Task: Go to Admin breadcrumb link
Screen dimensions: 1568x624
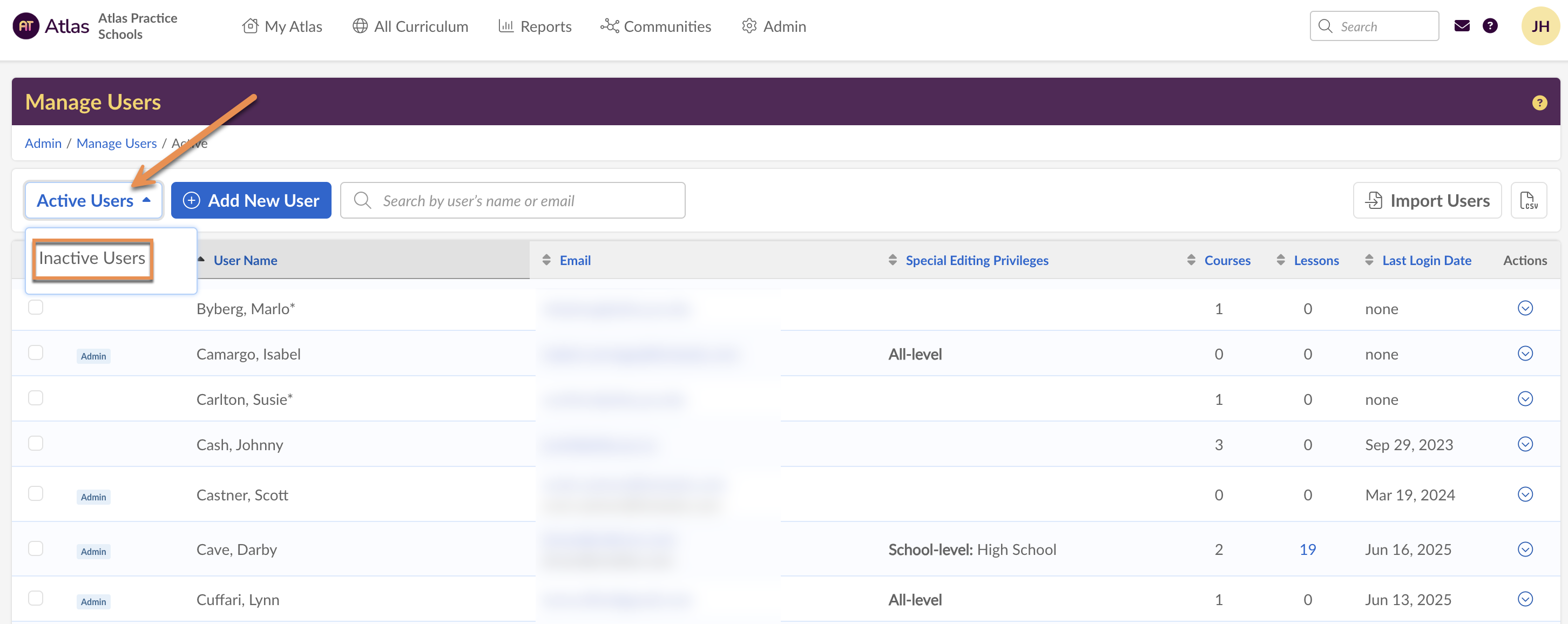Action: [43, 144]
